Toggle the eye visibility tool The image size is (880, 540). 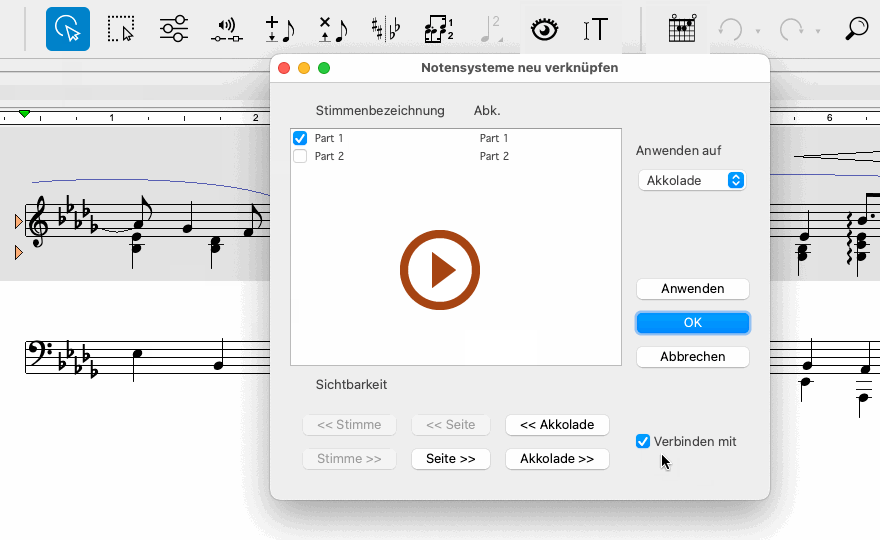(543, 29)
